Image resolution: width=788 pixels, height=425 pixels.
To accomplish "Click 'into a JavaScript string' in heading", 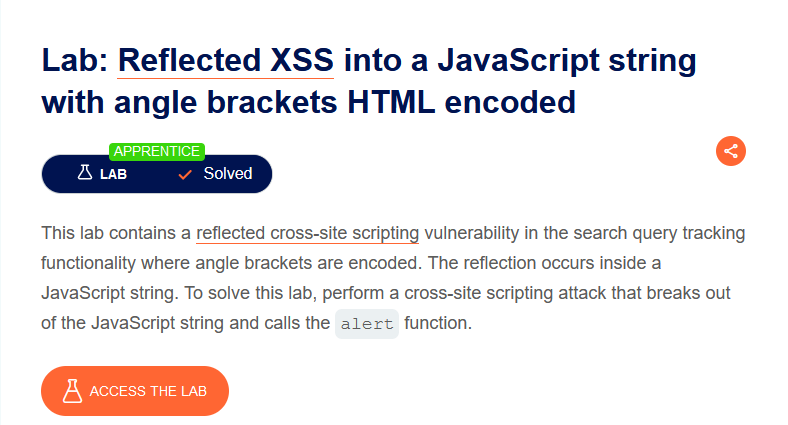I will point(520,60).
